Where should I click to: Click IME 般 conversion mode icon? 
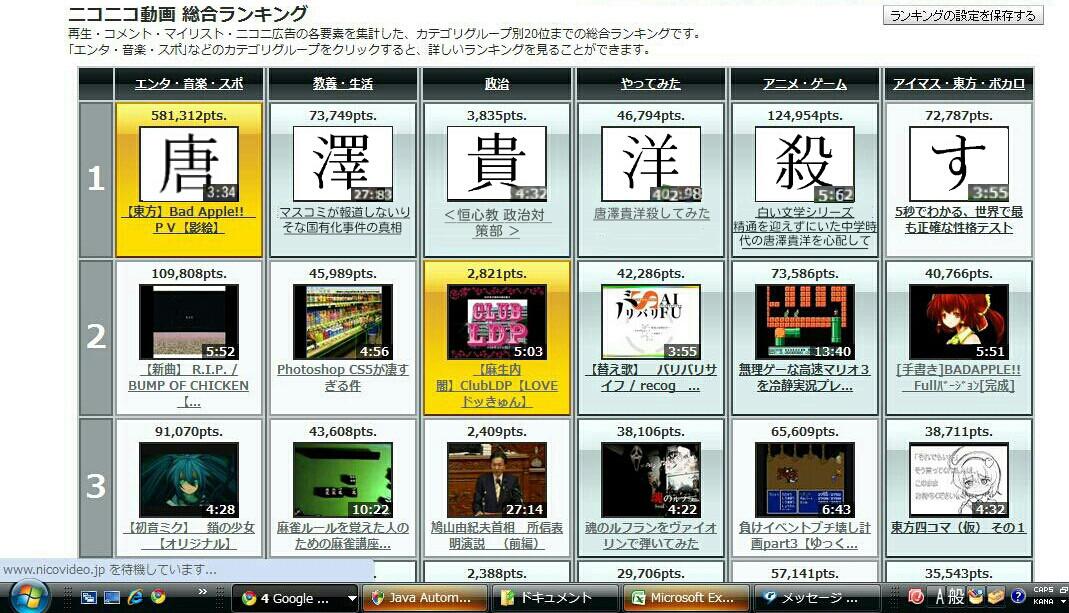coord(957,597)
